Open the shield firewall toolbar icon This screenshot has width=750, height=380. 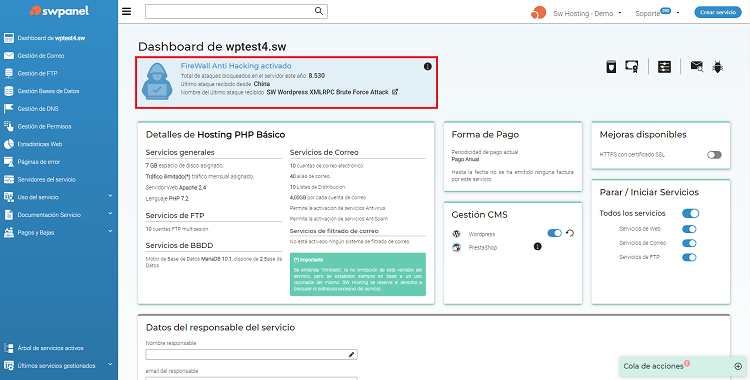611,67
